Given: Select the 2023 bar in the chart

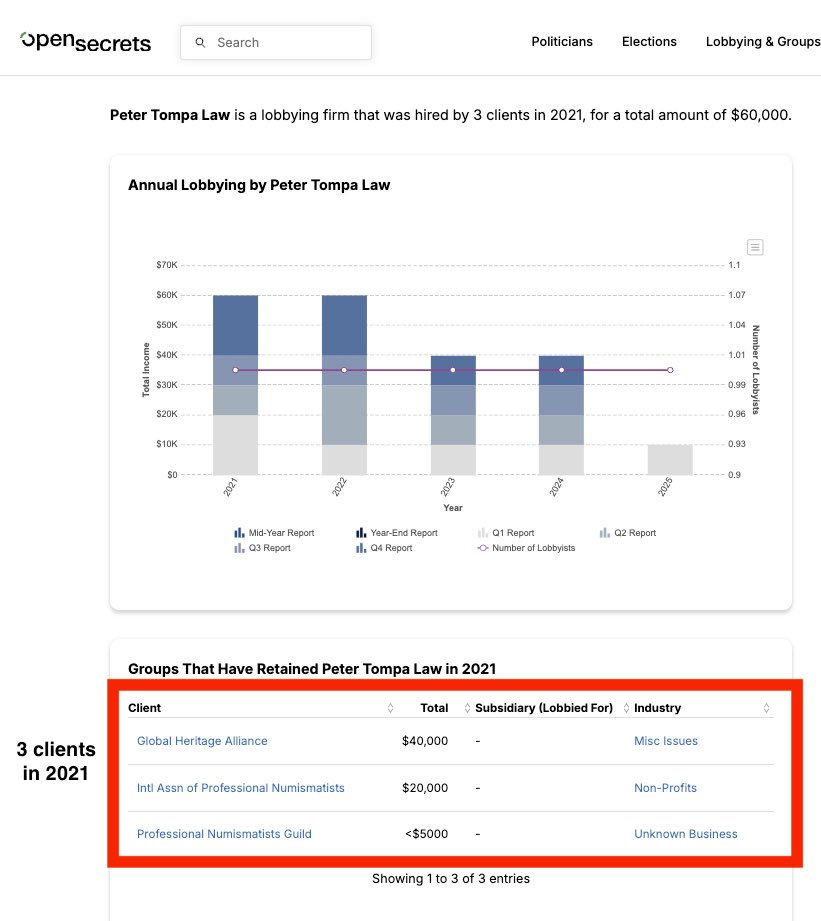Looking at the screenshot, I should pos(453,415).
